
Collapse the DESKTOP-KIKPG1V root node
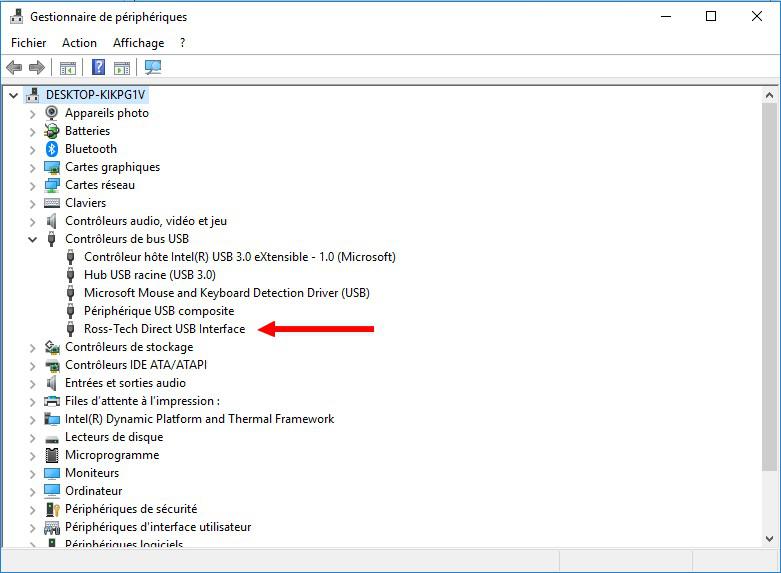pos(13,95)
